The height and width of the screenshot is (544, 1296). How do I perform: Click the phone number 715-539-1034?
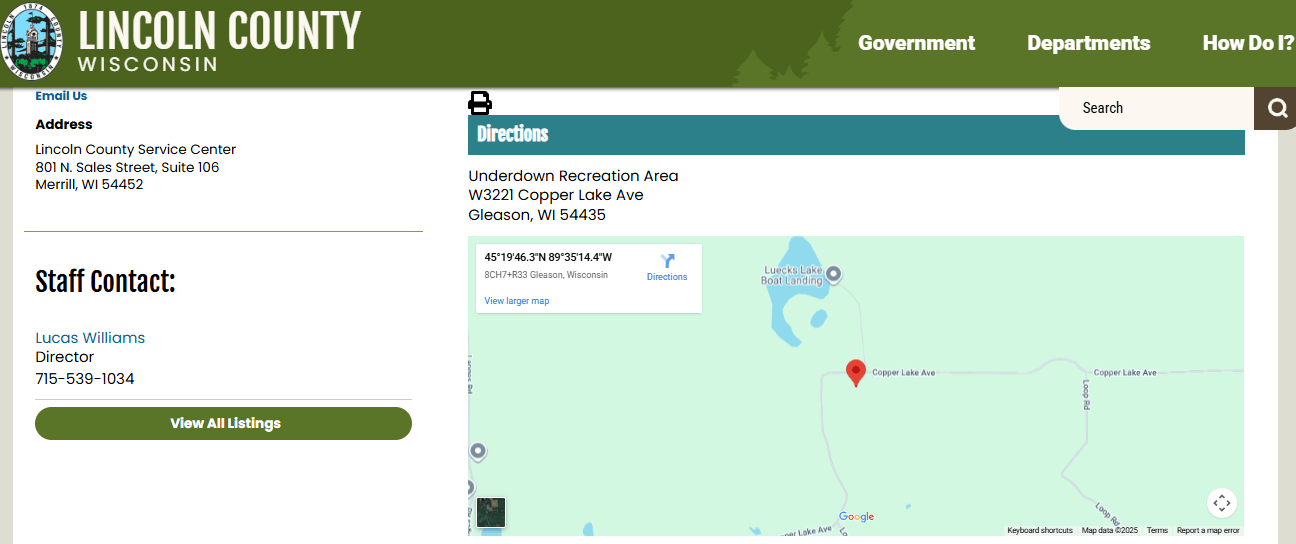tap(85, 379)
